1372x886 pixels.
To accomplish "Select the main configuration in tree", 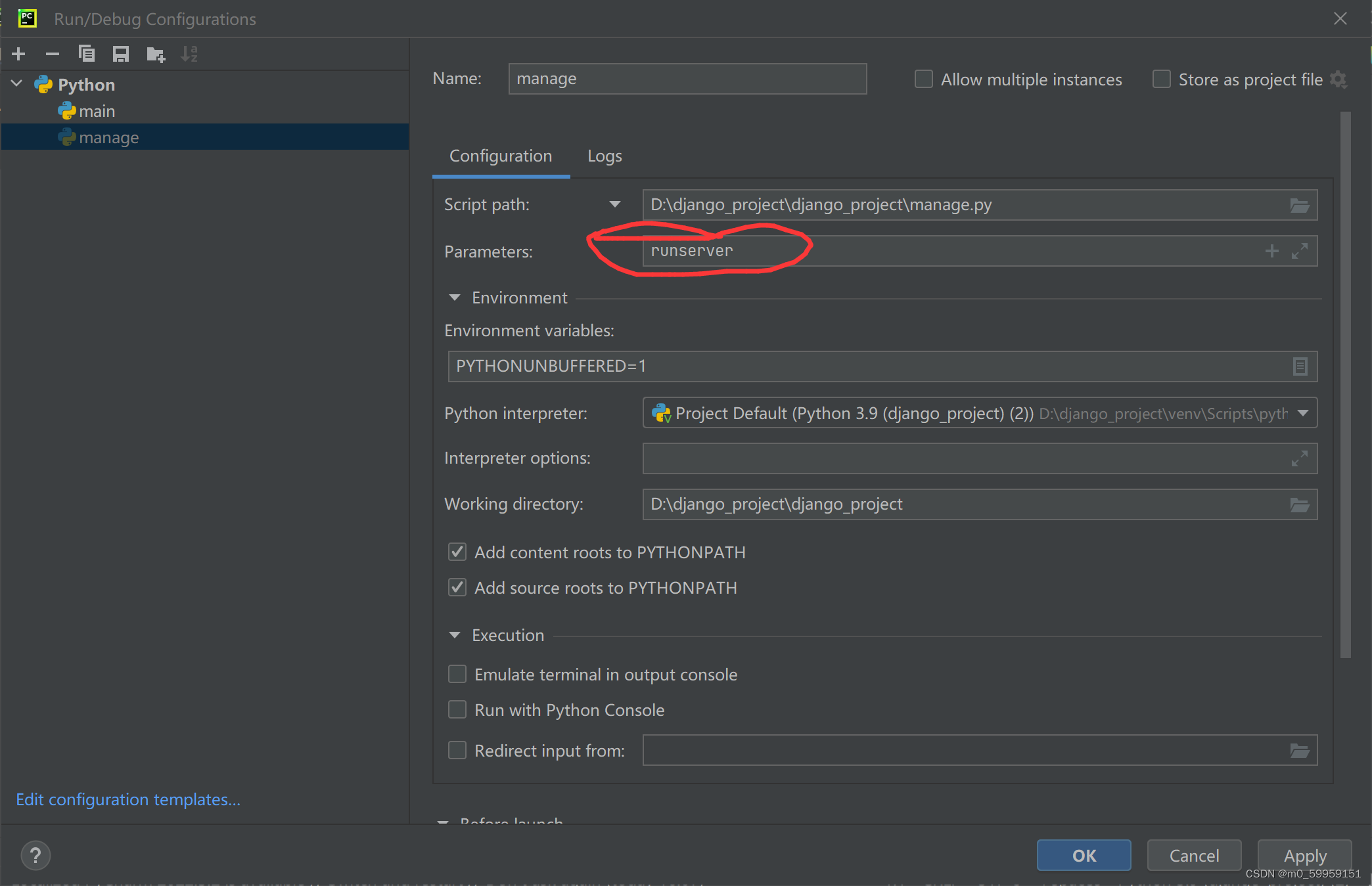I will [x=97, y=112].
